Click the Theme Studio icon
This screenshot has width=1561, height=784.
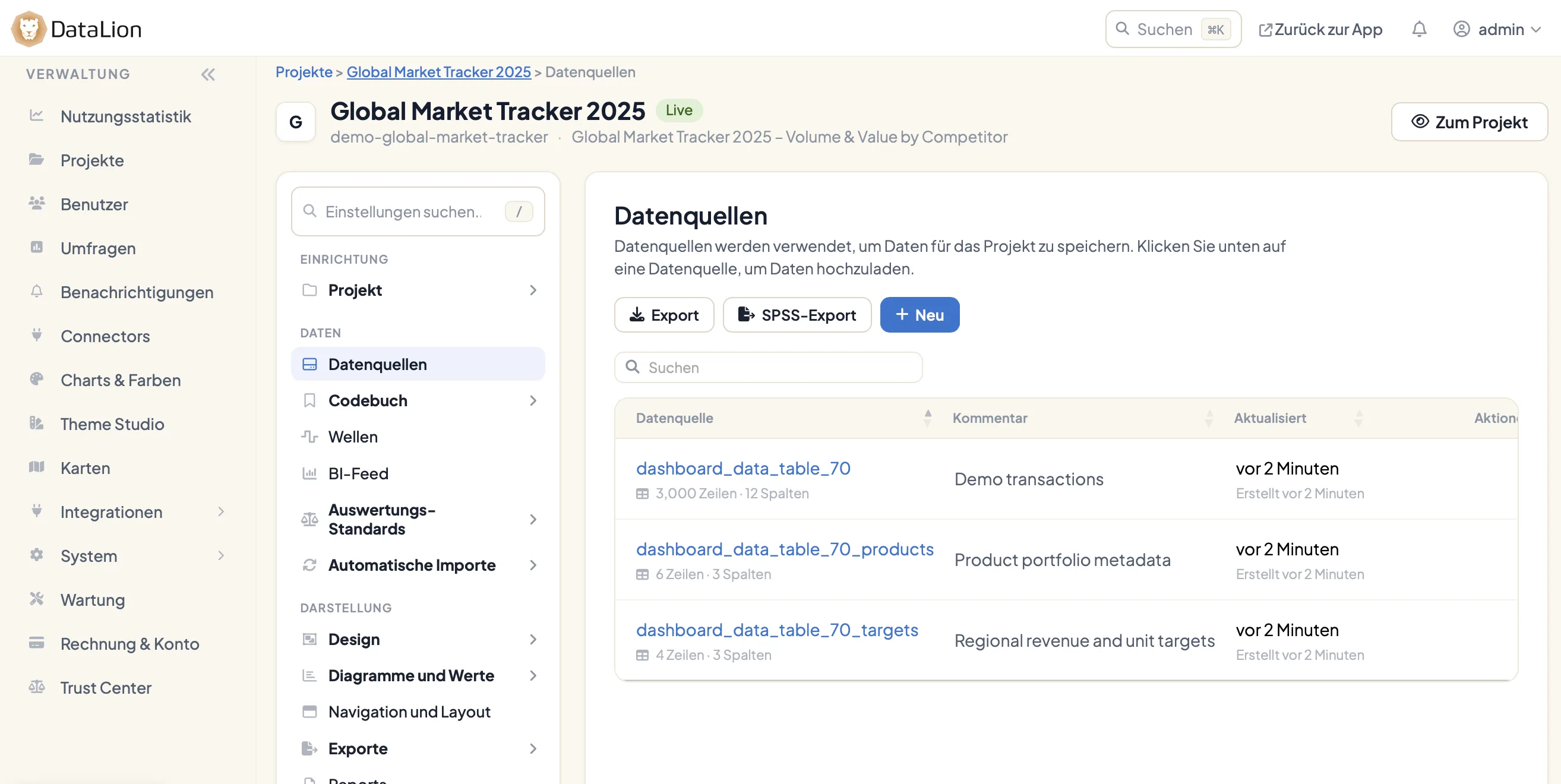(36, 423)
